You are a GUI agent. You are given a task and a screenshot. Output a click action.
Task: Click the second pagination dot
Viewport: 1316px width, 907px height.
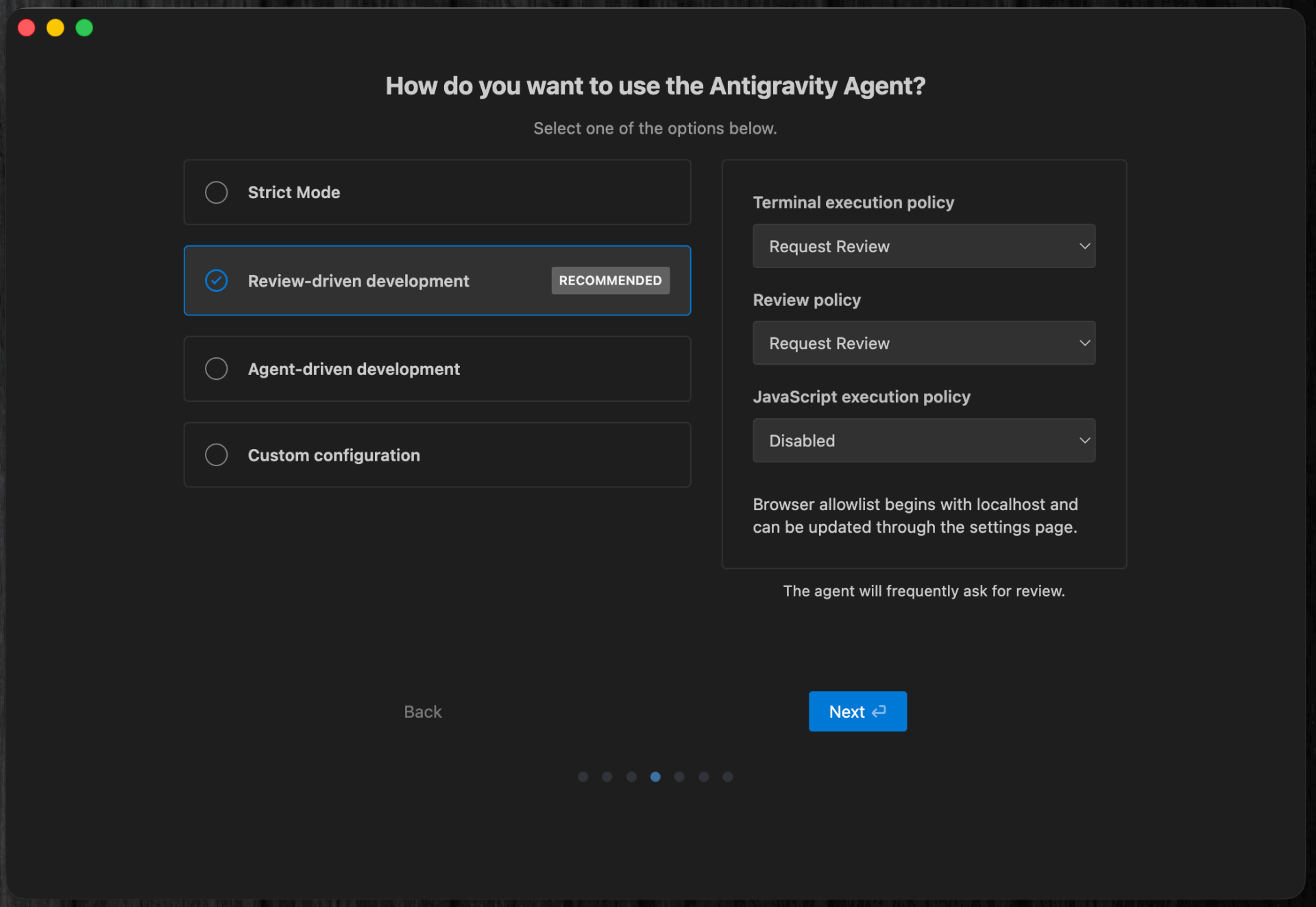pos(607,777)
